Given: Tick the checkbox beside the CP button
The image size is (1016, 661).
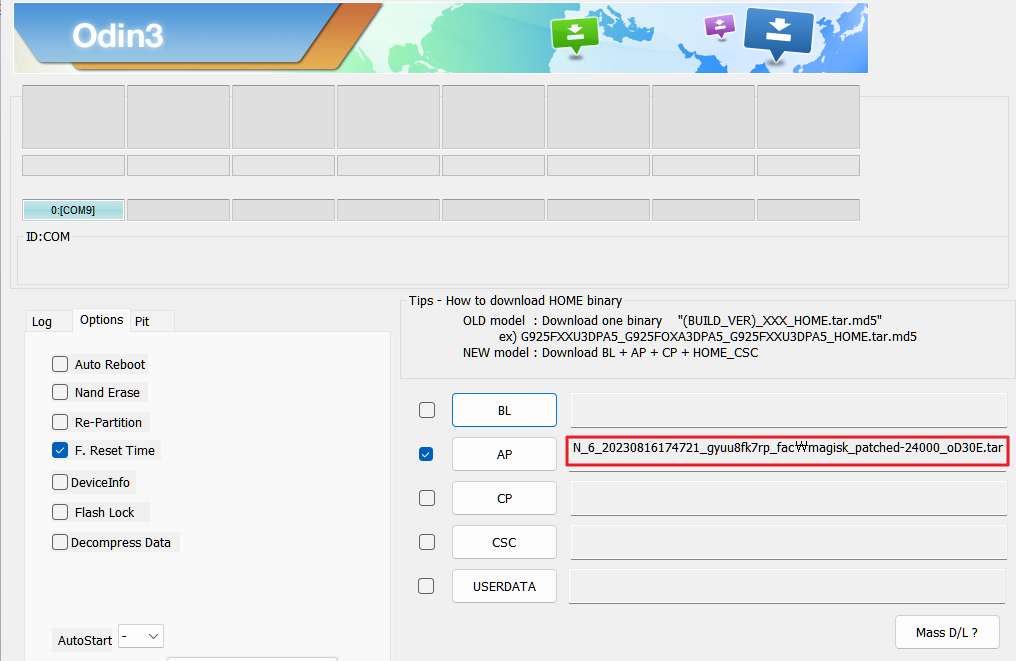Looking at the screenshot, I should tap(427, 498).
